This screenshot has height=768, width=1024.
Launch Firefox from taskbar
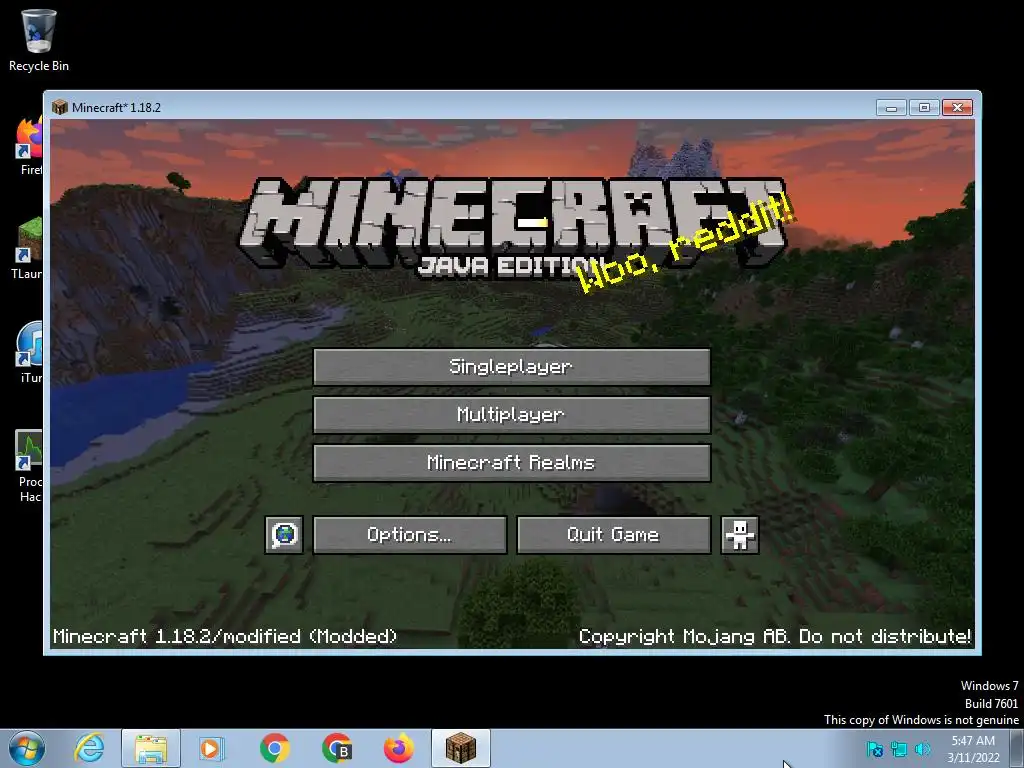coord(398,748)
